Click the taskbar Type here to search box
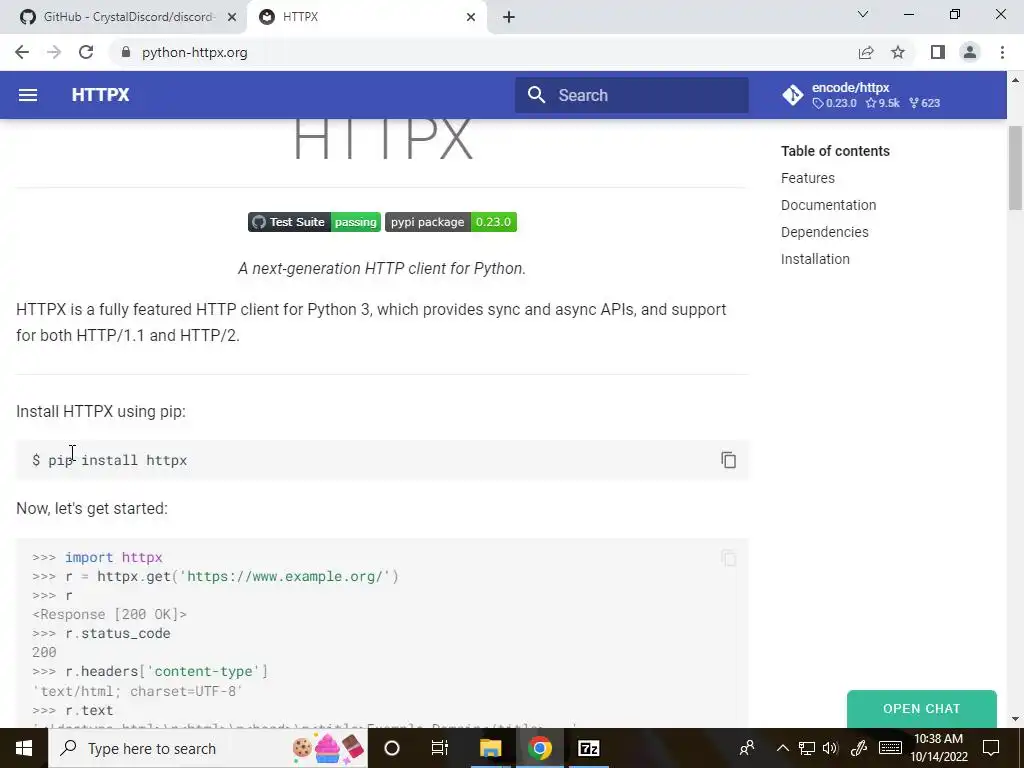This screenshot has width=1024, height=768. click(x=208, y=748)
